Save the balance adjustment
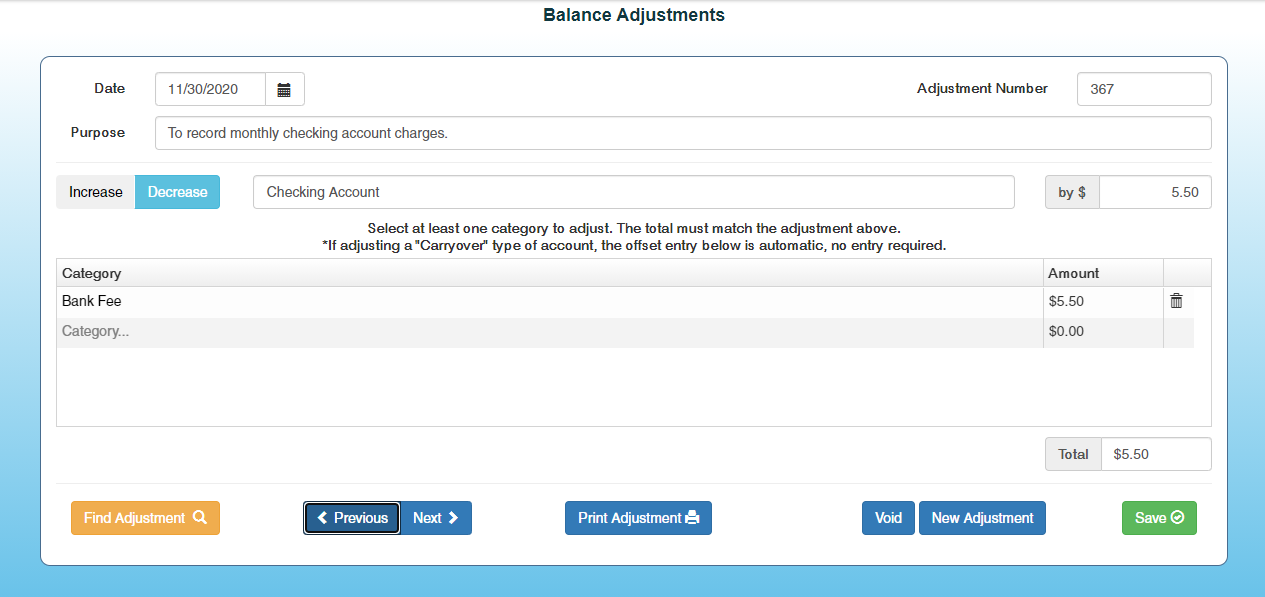The image size is (1265, 597). [x=1159, y=518]
